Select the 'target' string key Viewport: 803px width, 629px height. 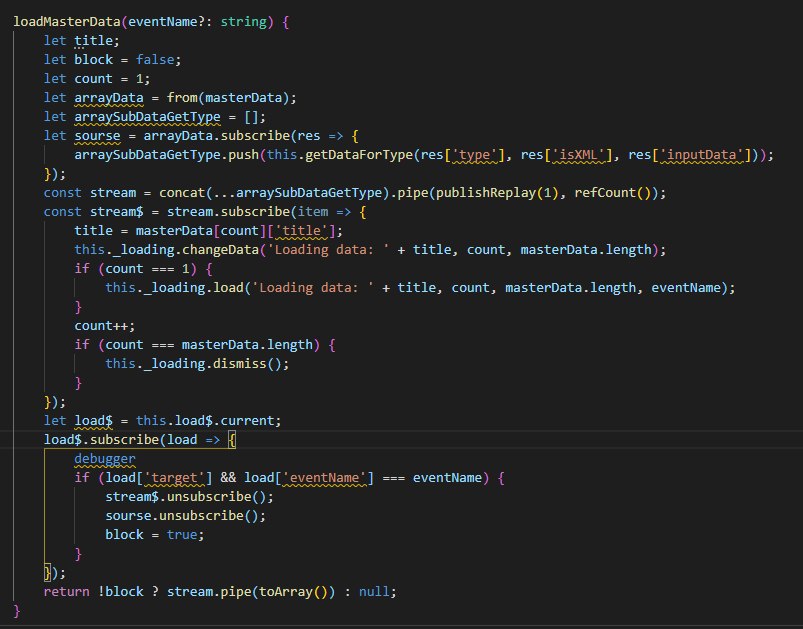point(174,477)
